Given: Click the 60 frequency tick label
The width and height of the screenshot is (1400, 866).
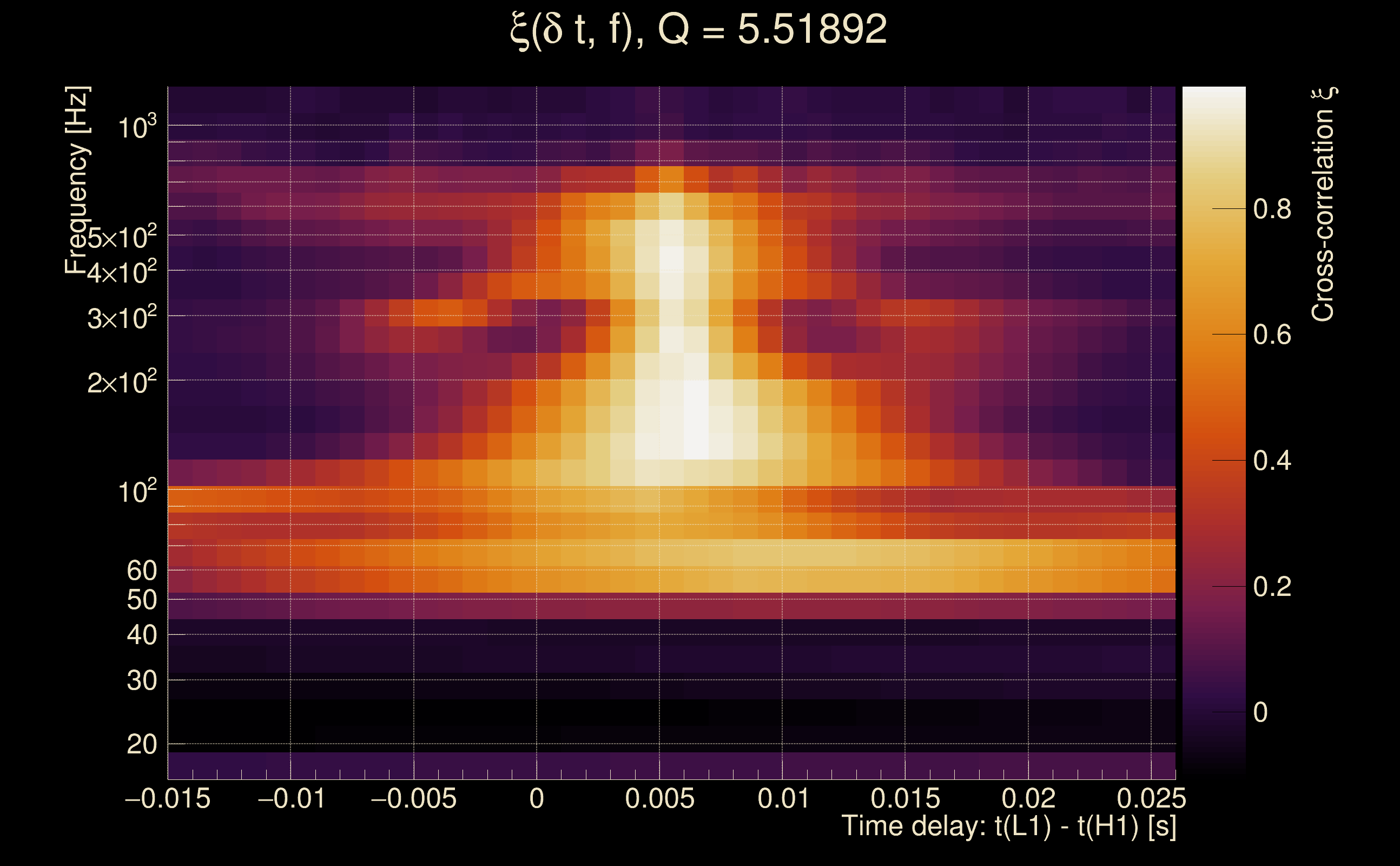Looking at the screenshot, I should (x=141, y=570).
